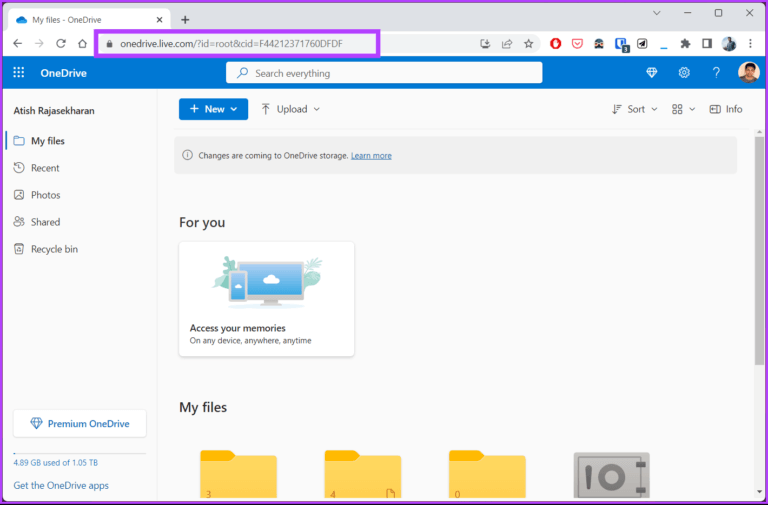Open the masked-face extension icon
The width and height of the screenshot is (768, 505).
click(x=599, y=44)
